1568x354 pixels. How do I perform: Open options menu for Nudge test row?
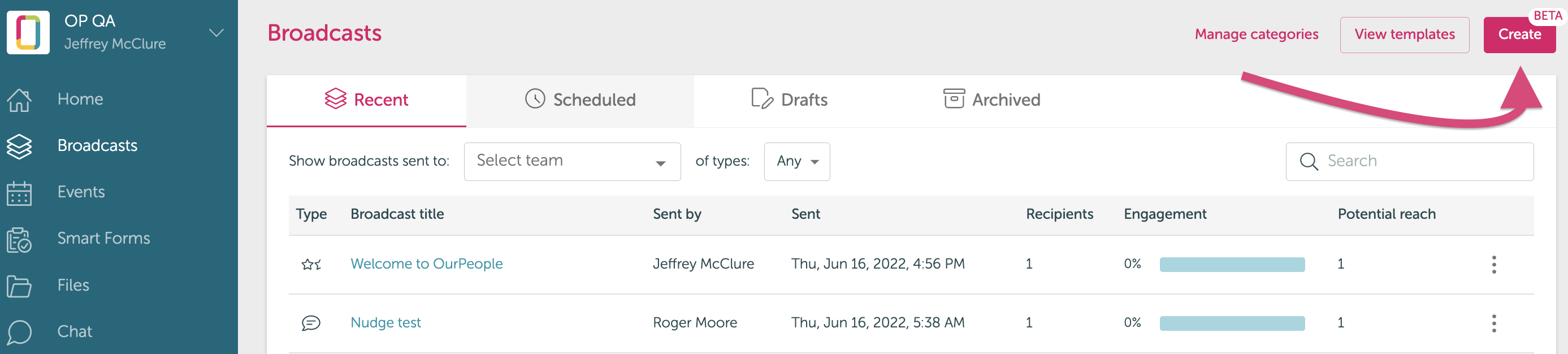click(1494, 323)
